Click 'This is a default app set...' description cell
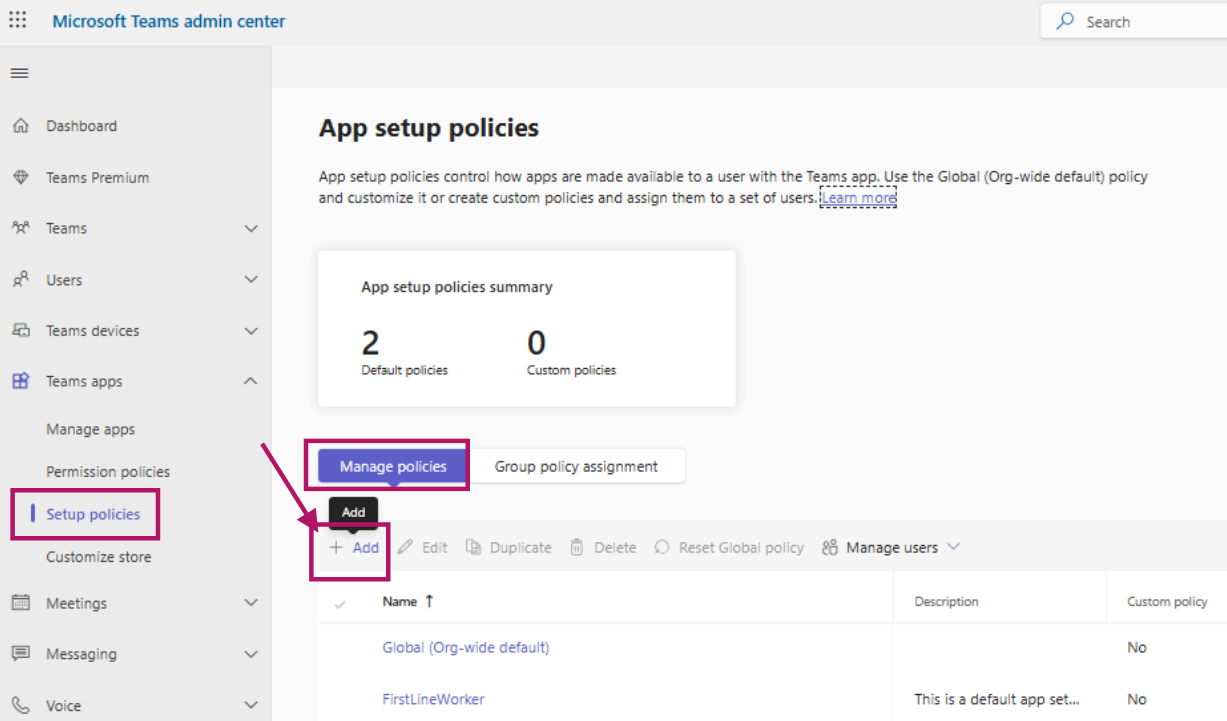 tap(997, 699)
